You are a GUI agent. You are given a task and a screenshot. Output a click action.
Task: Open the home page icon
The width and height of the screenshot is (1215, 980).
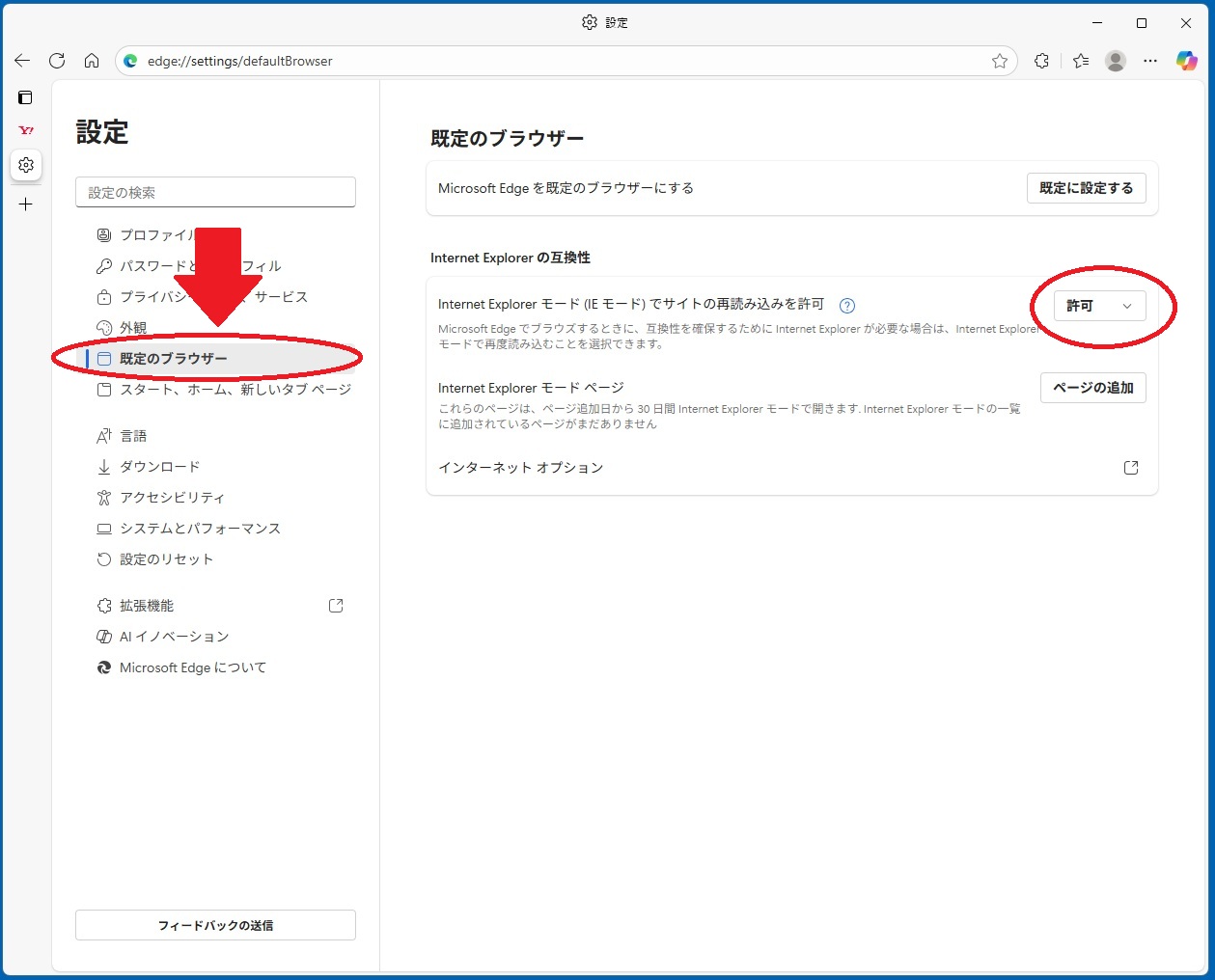coord(92,61)
